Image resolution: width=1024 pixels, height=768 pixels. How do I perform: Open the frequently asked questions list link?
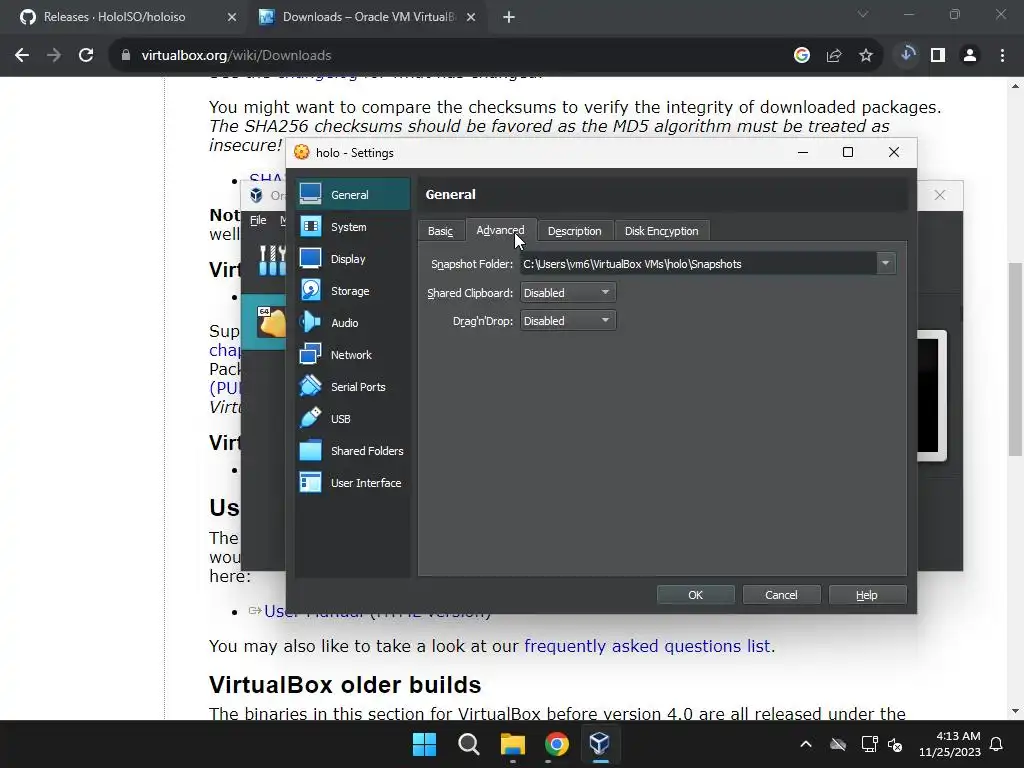click(x=647, y=646)
